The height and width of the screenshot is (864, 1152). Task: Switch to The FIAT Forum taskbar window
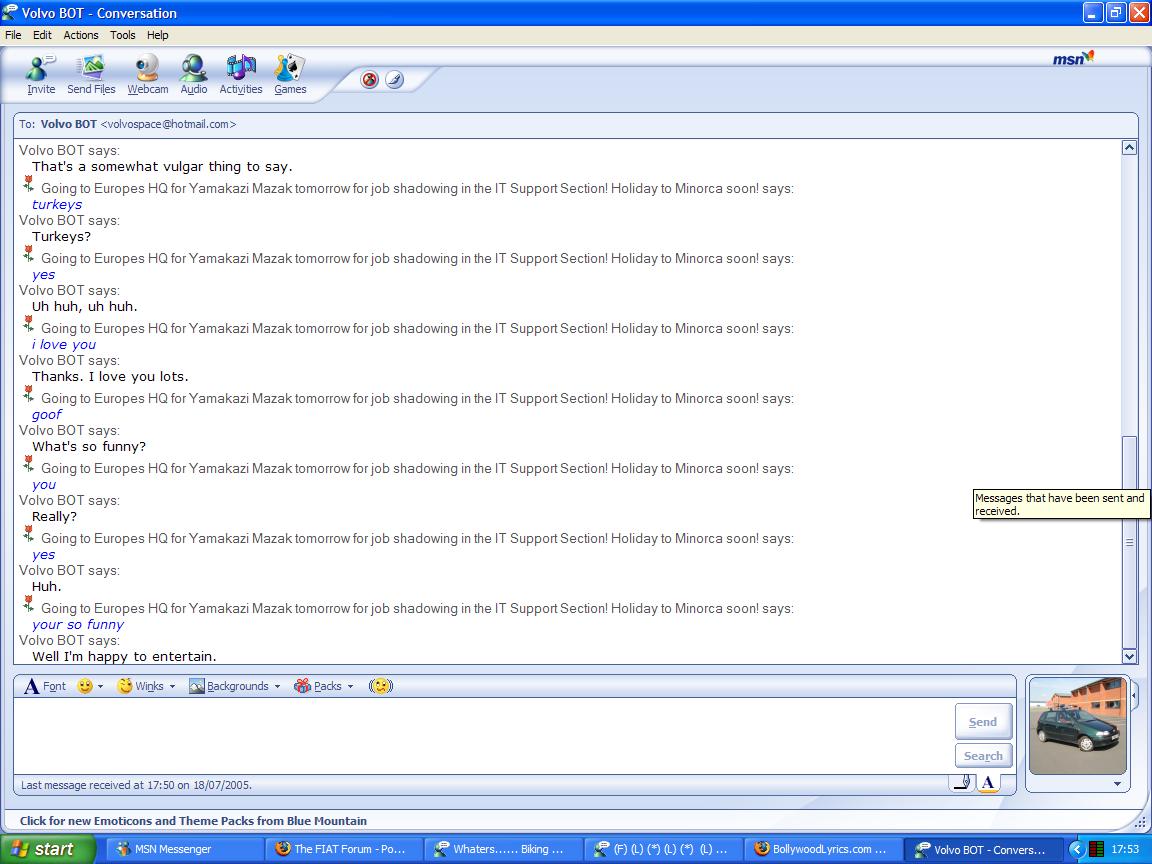343,849
